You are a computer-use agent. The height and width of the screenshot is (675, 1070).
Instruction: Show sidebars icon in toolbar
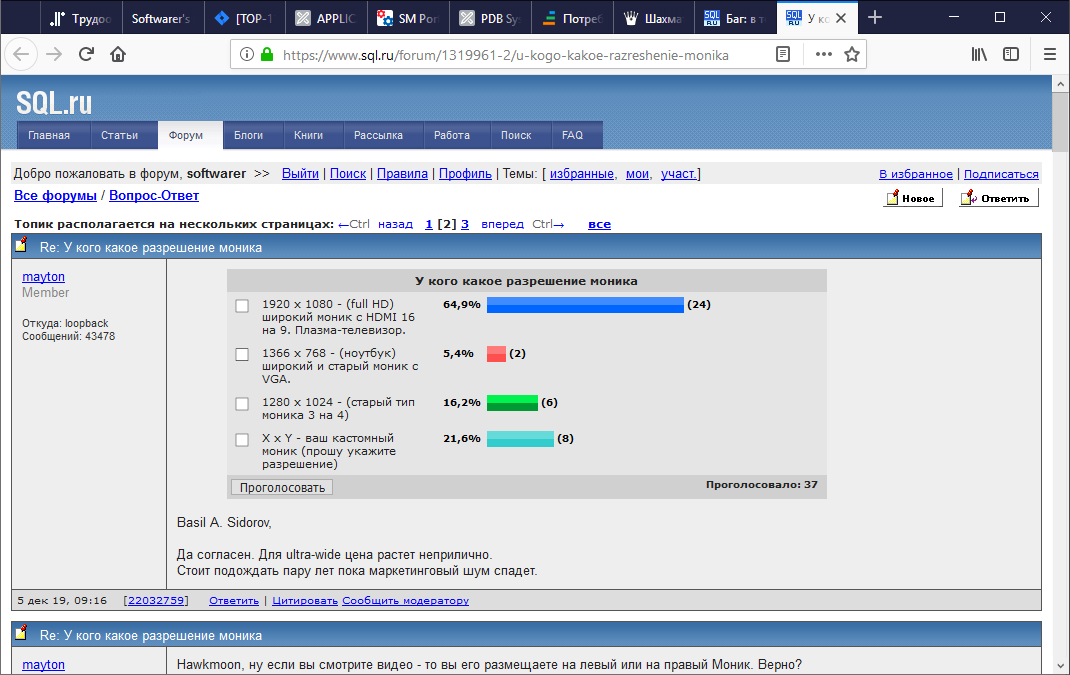(x=1011, y=54)
